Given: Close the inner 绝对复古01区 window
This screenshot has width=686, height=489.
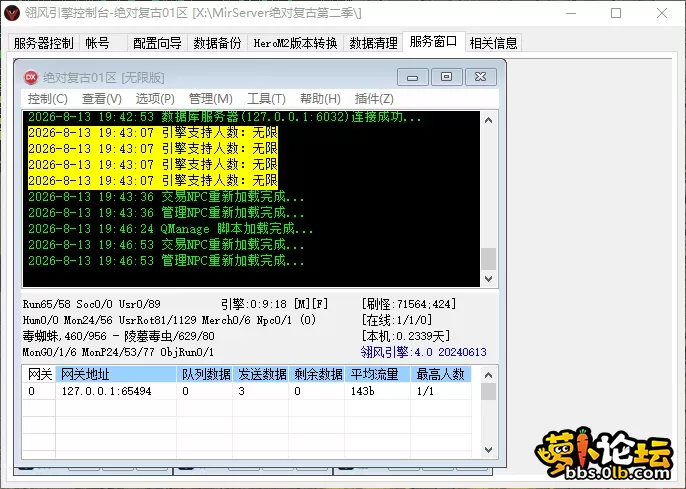Looking at the screenshot, I should [x=481, y=77].
